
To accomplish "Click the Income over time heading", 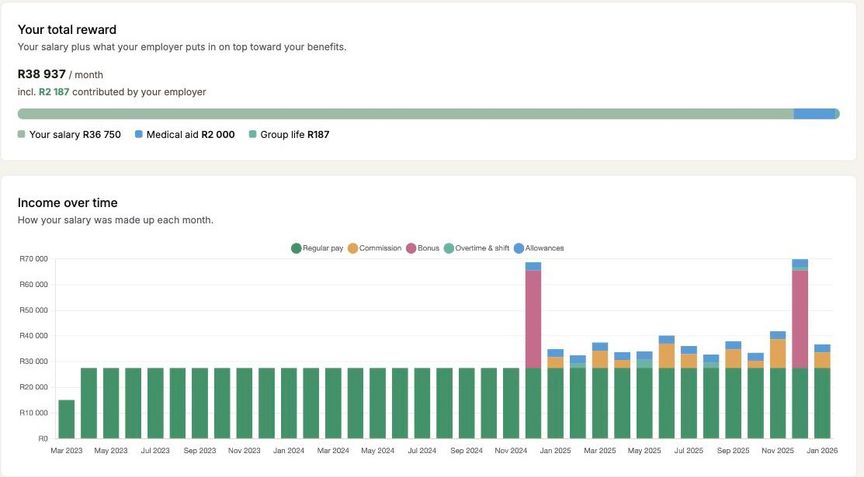I will tap(68, 203).
